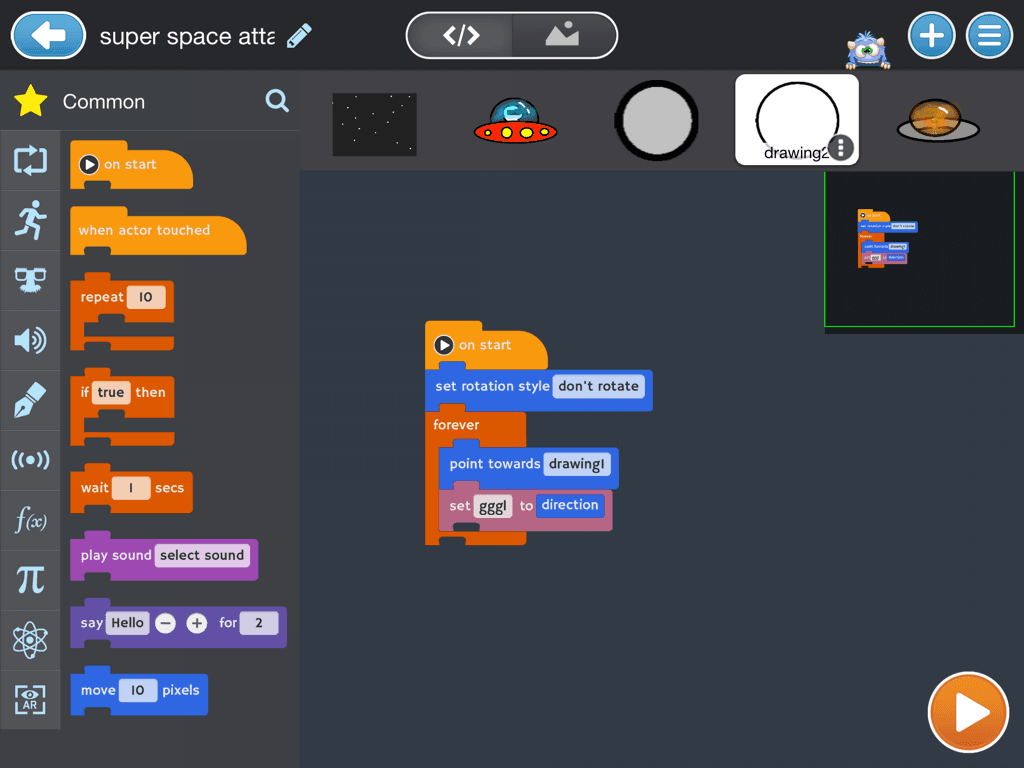Image resolution: width=1024 pixels, height=768 pixels.
Task: Select the UFO spaceship actor thumbnail
Action: click(x=516, y=119)
